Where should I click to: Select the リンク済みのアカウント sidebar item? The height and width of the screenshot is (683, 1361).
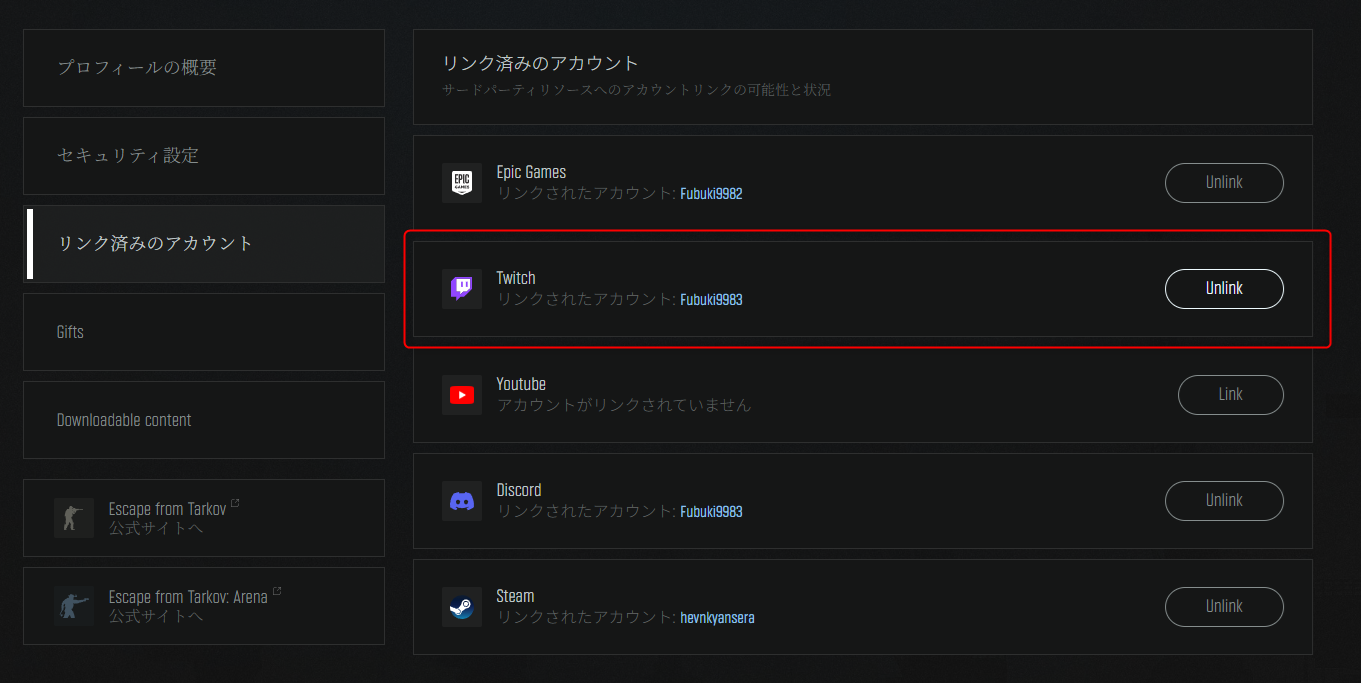pyautogui.click(x=204, y=244)
